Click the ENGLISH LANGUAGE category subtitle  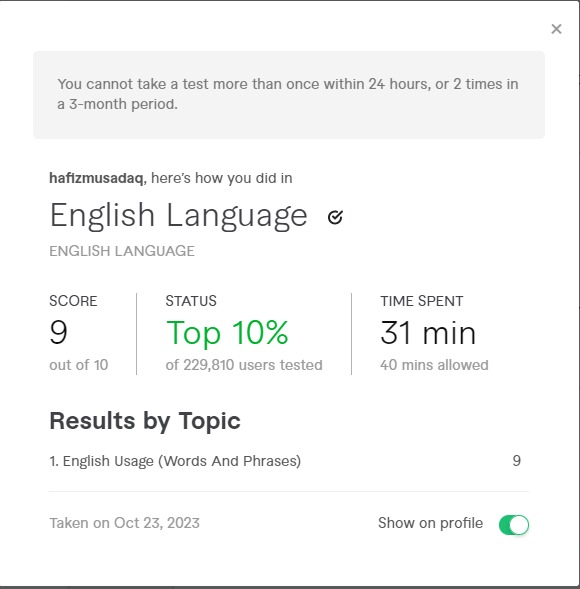pos(122,251)
